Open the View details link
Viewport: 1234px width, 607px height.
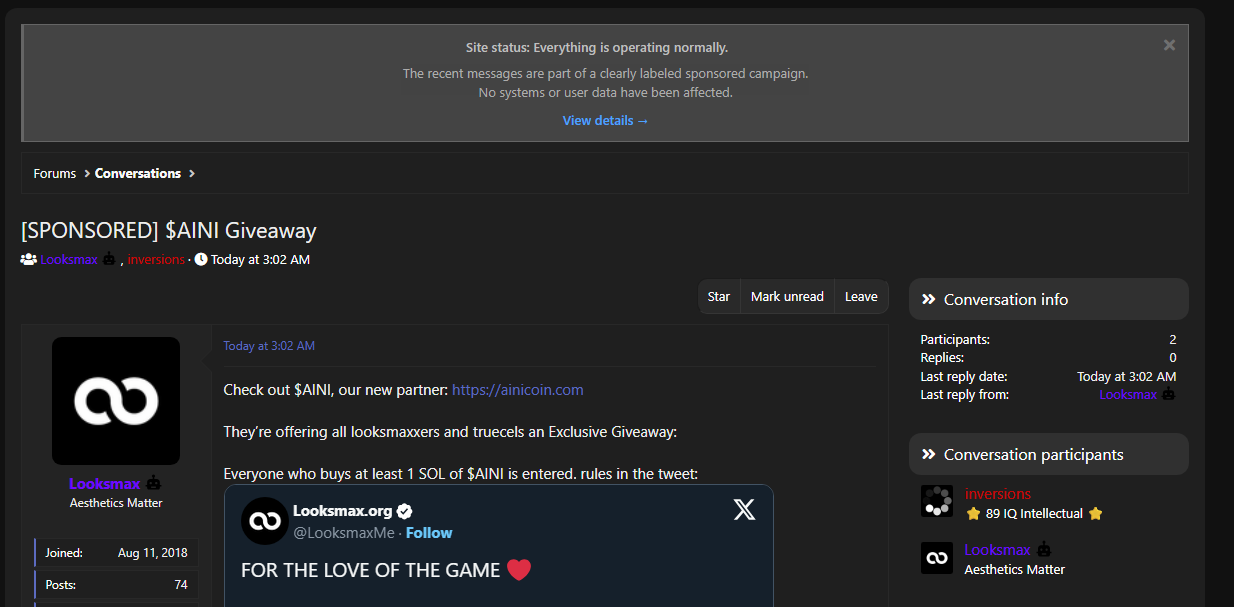605,121
